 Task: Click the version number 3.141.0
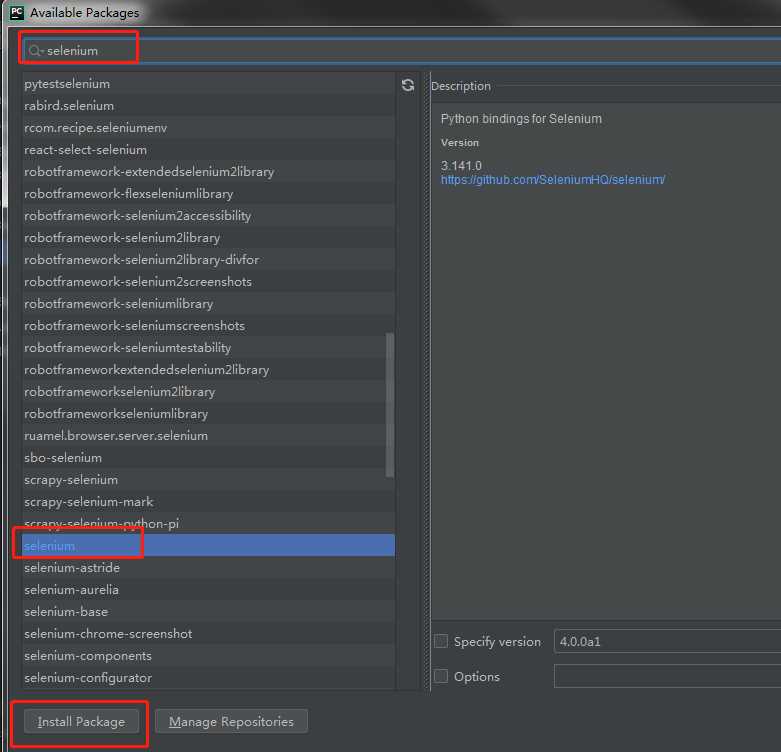click(461, 165)
